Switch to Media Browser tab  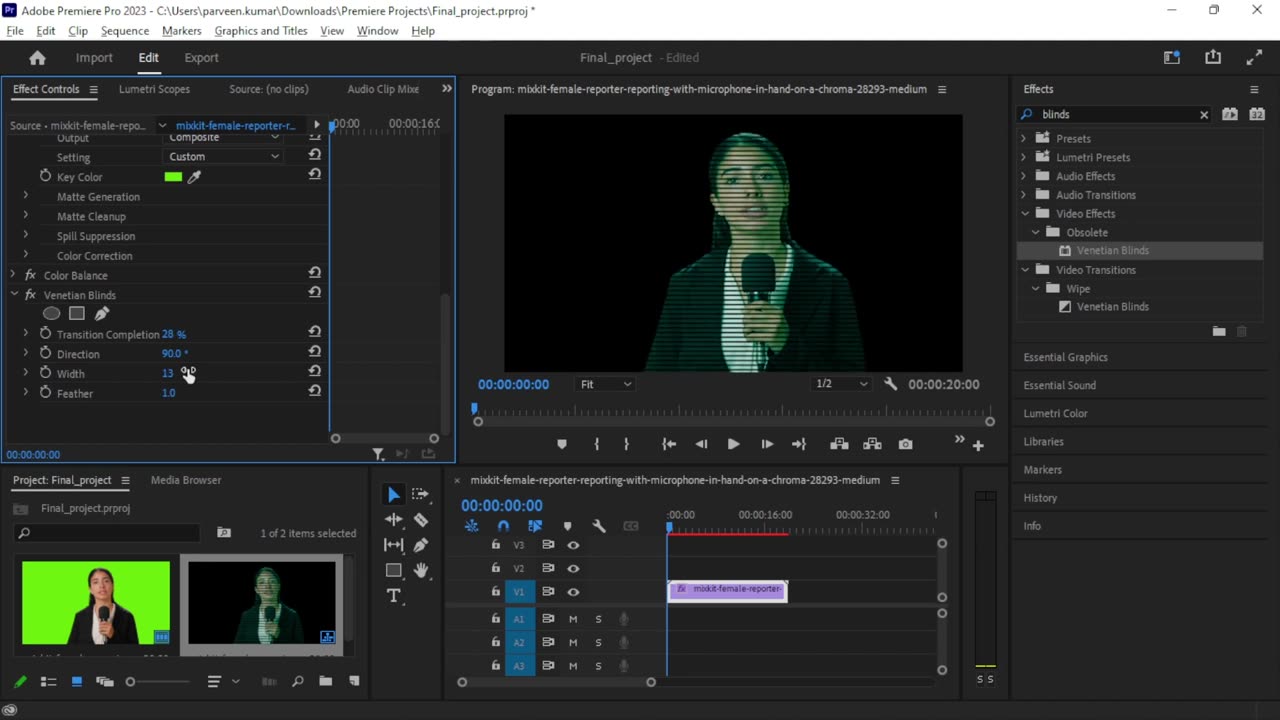(186, 480)
